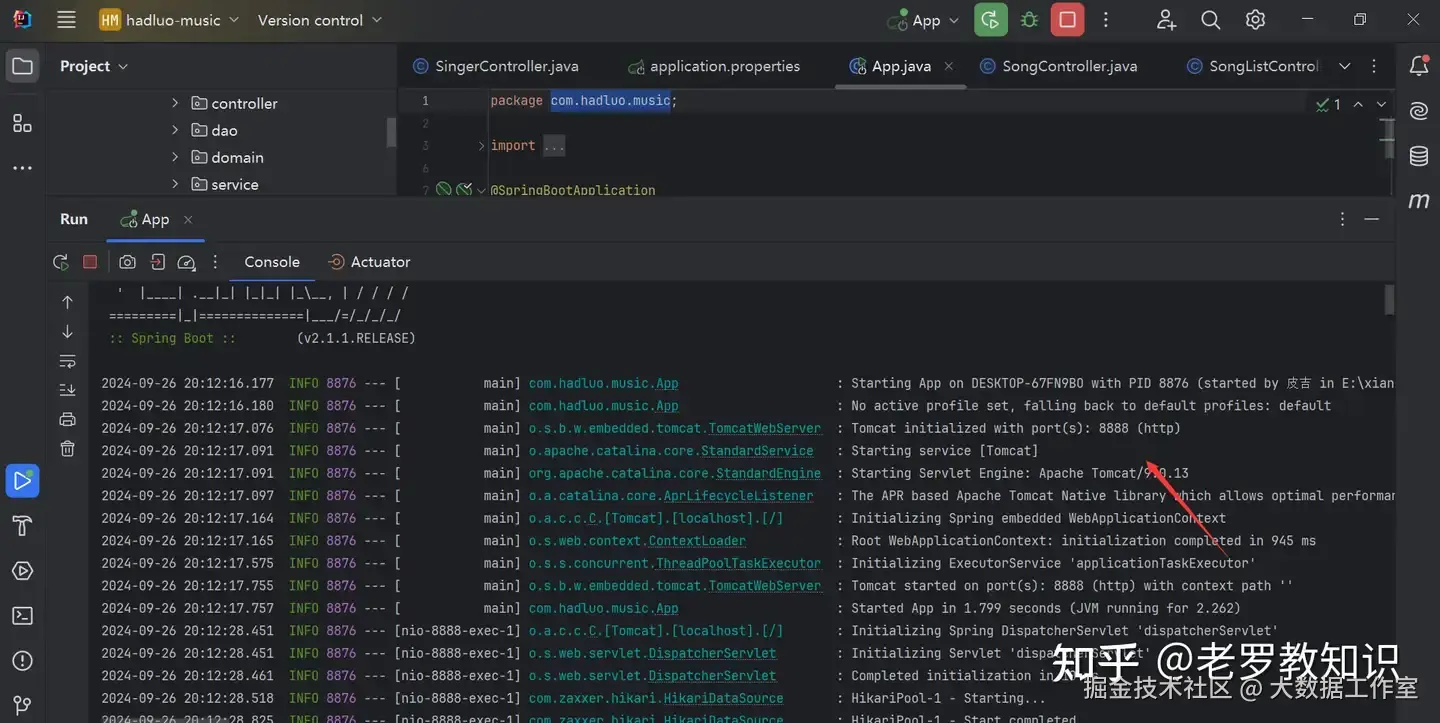Switch to application.properties tab
Image resolution: width=1440 pixels, height=723 pixels.
(x=714, y=66)
